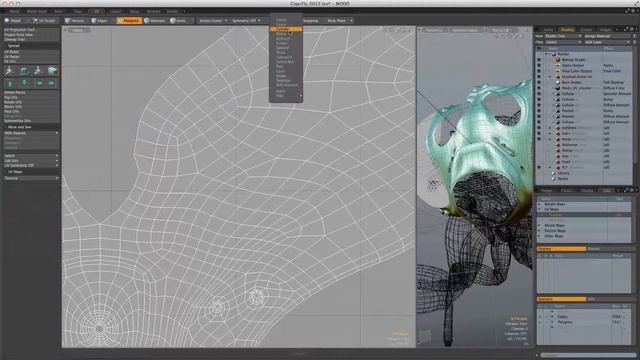Screen dimensions: 640x360
Task: Select the green circular rotate tool icon
Action: (x=24, y=71)
